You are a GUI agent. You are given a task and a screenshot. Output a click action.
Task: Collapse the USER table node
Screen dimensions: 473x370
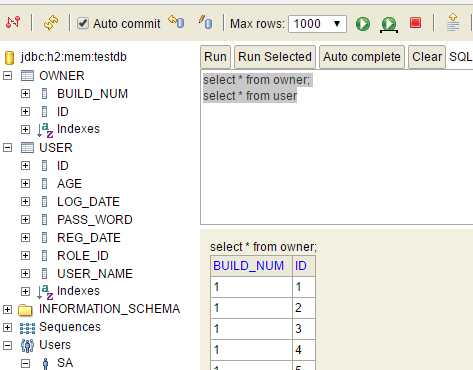point(7,148)
